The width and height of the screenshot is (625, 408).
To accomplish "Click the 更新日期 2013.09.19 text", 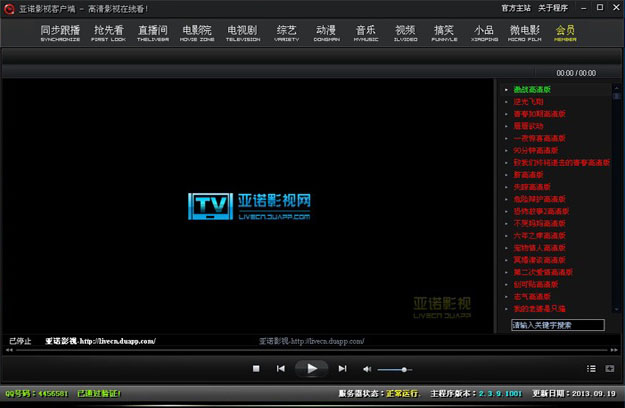I will [574, 394].
